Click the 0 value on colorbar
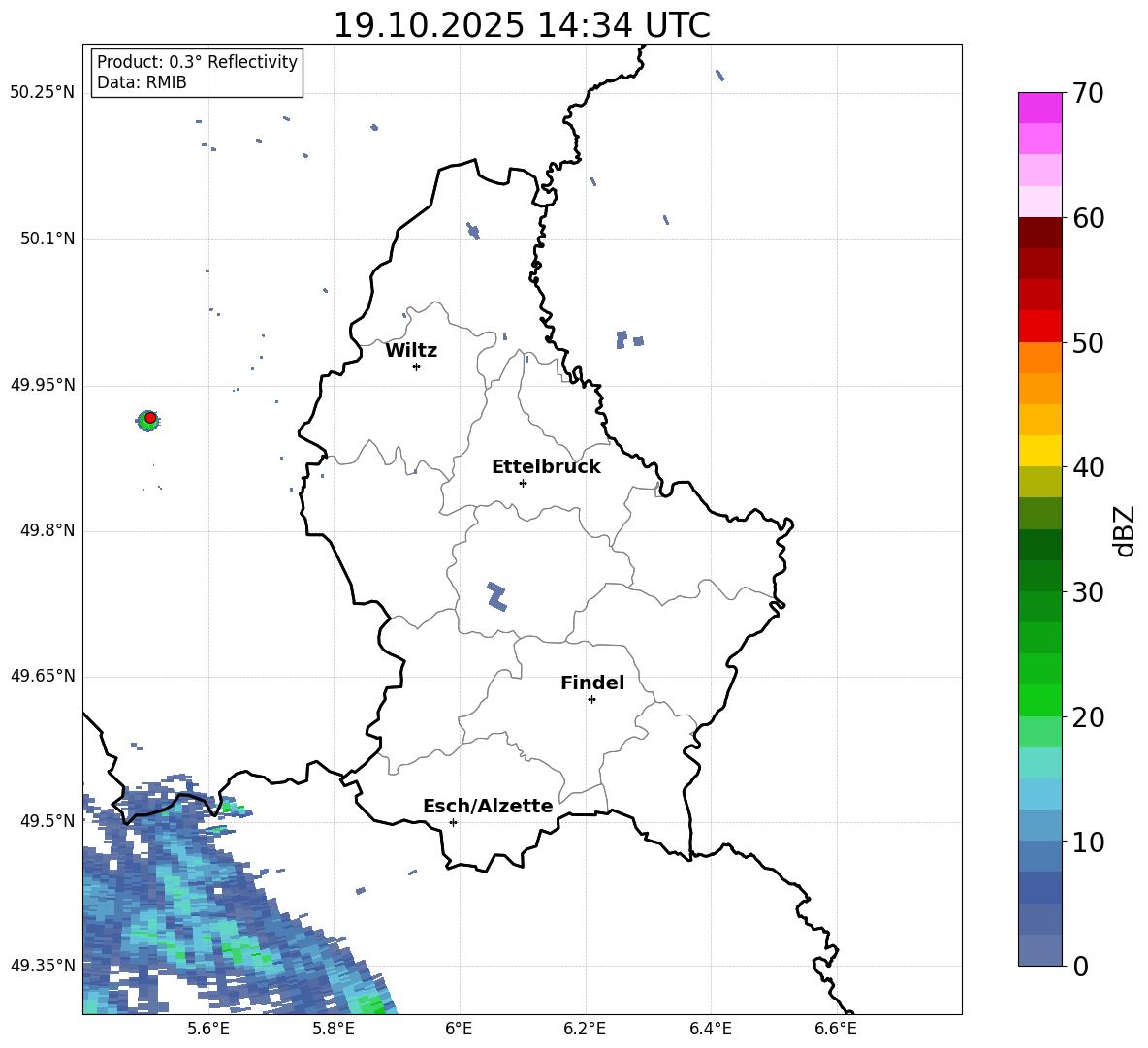This screenshot has height=1048, width=1148. pos(1081,967)
